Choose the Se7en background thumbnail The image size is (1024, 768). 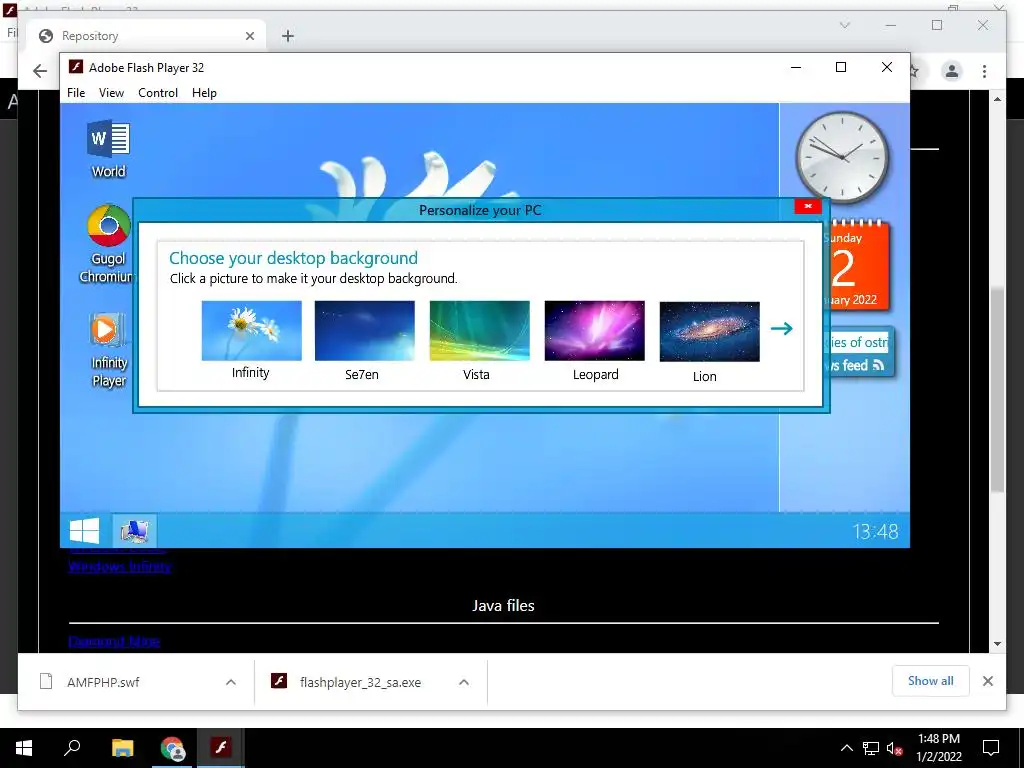pos(364,330)
